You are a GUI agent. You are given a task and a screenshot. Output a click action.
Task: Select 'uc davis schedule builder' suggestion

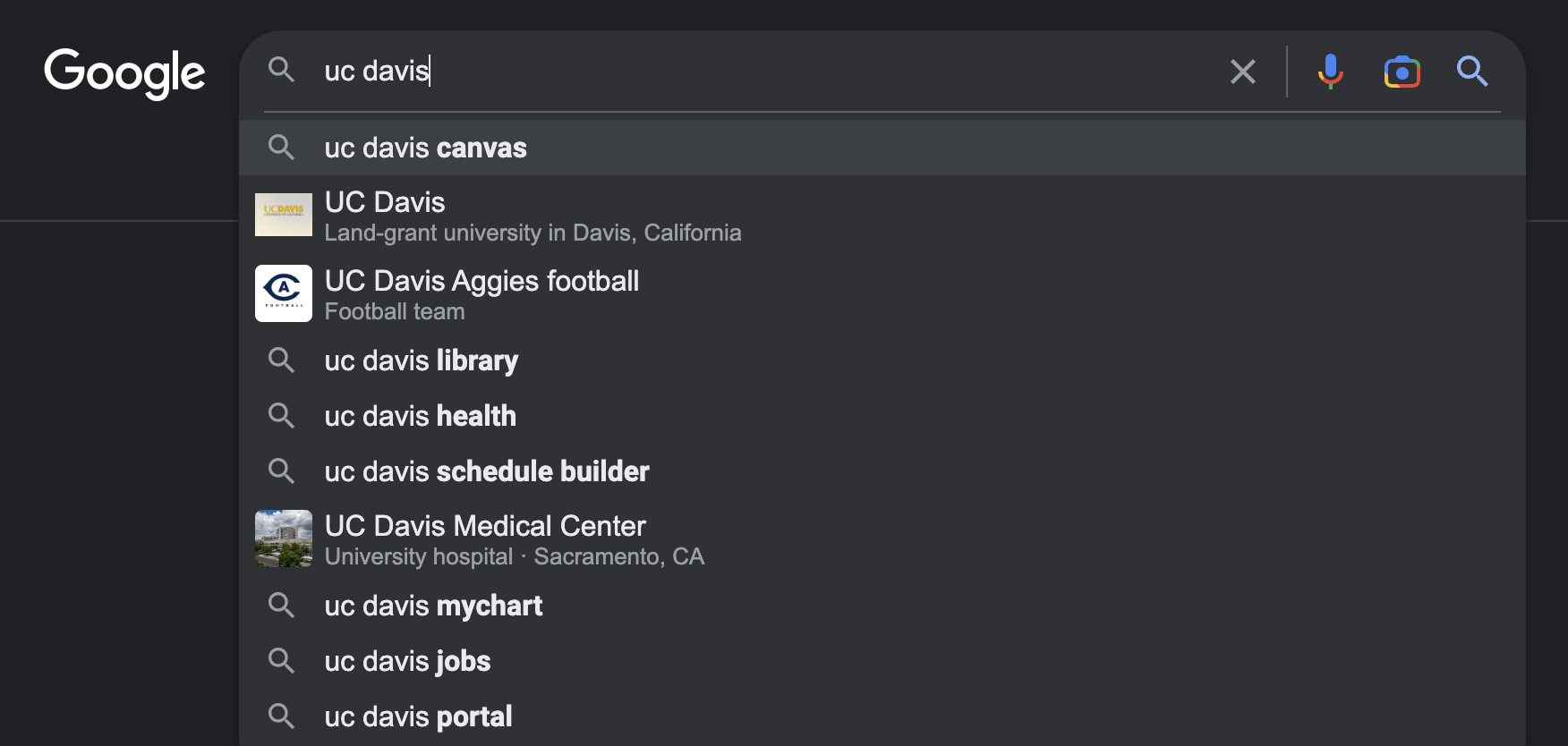882,471
